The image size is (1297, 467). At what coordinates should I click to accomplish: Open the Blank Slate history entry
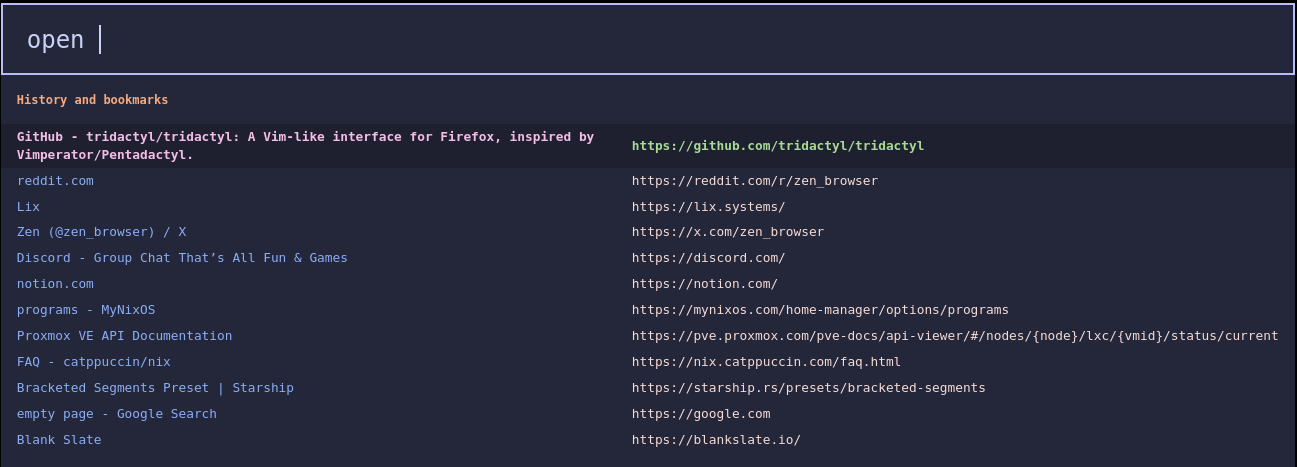coord(59,440)
